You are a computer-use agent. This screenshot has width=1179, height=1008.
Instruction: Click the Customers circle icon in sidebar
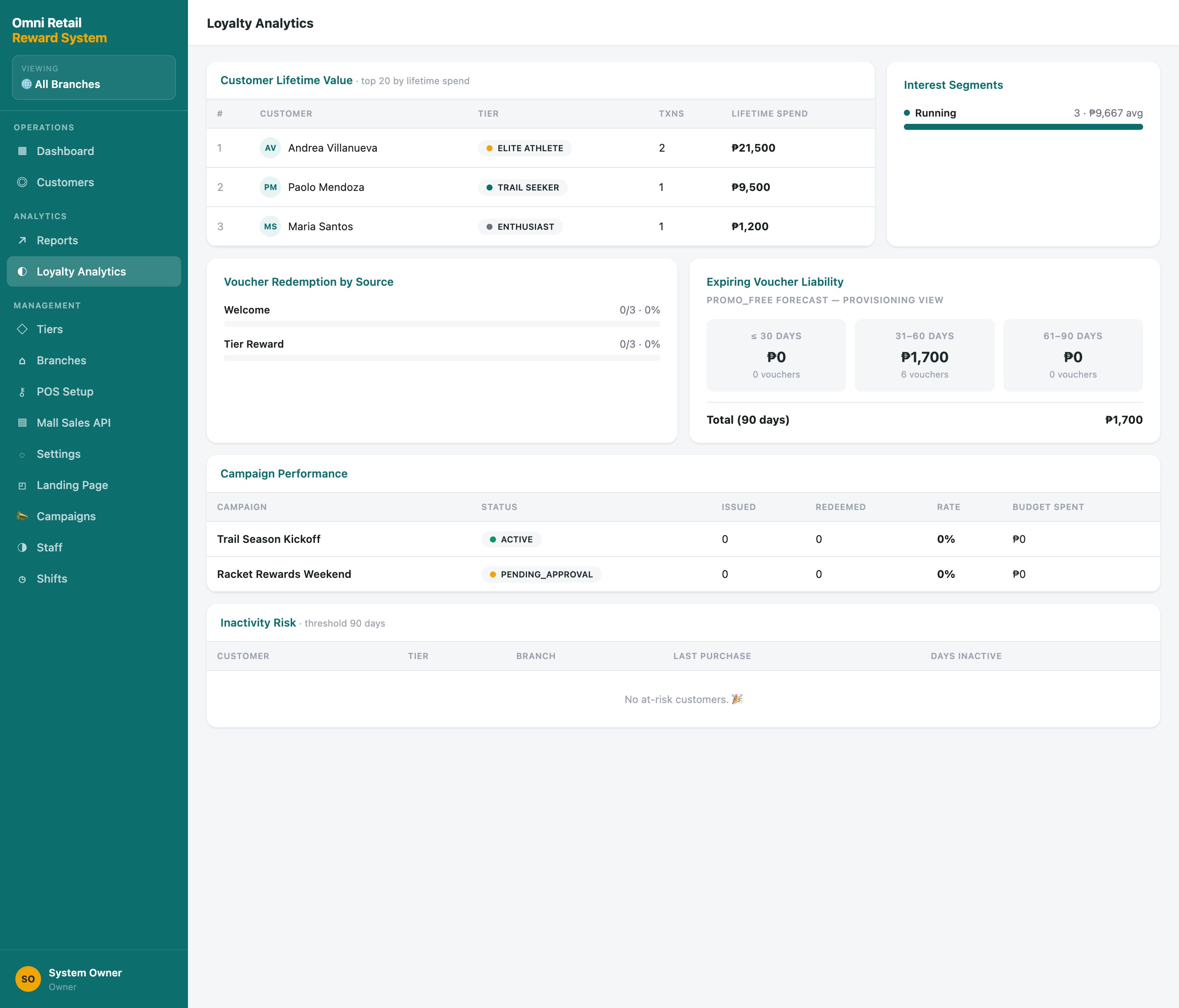tap(22, 183)
